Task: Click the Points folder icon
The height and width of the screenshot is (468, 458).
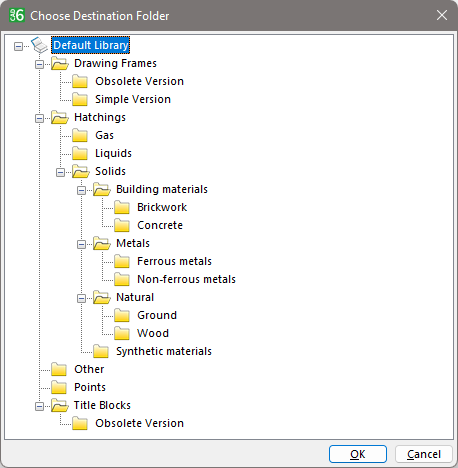Action: click(59, 387)
